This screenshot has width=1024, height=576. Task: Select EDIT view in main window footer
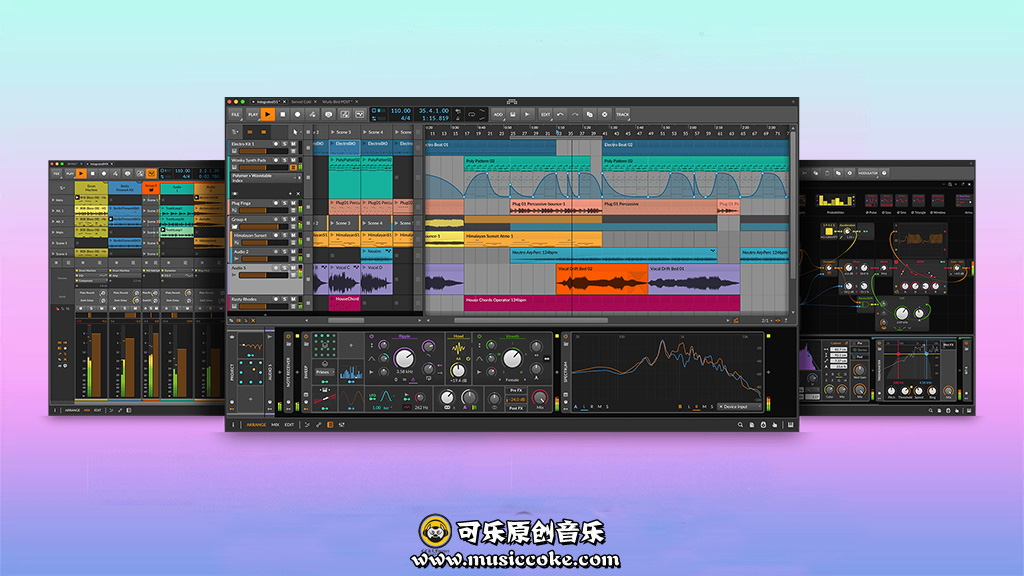[289, 425]
